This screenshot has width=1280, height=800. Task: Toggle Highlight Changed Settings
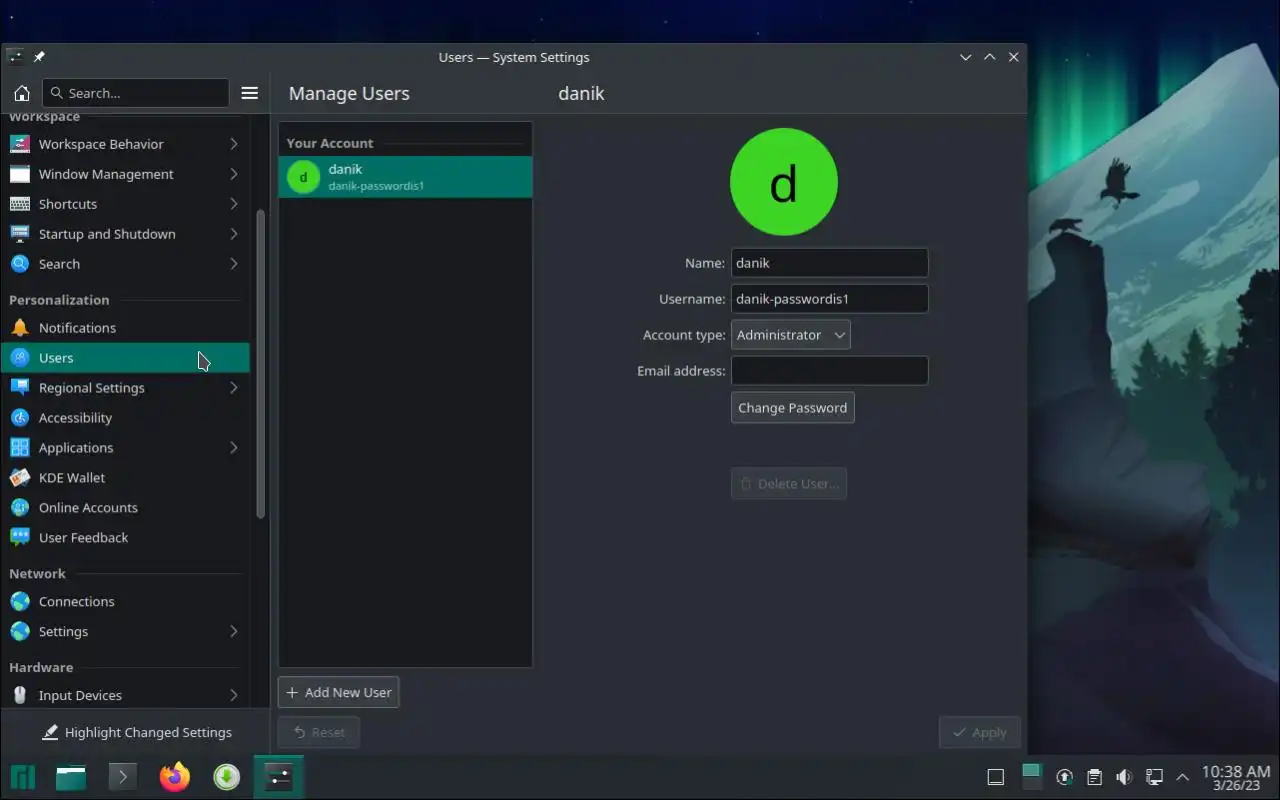136,732
